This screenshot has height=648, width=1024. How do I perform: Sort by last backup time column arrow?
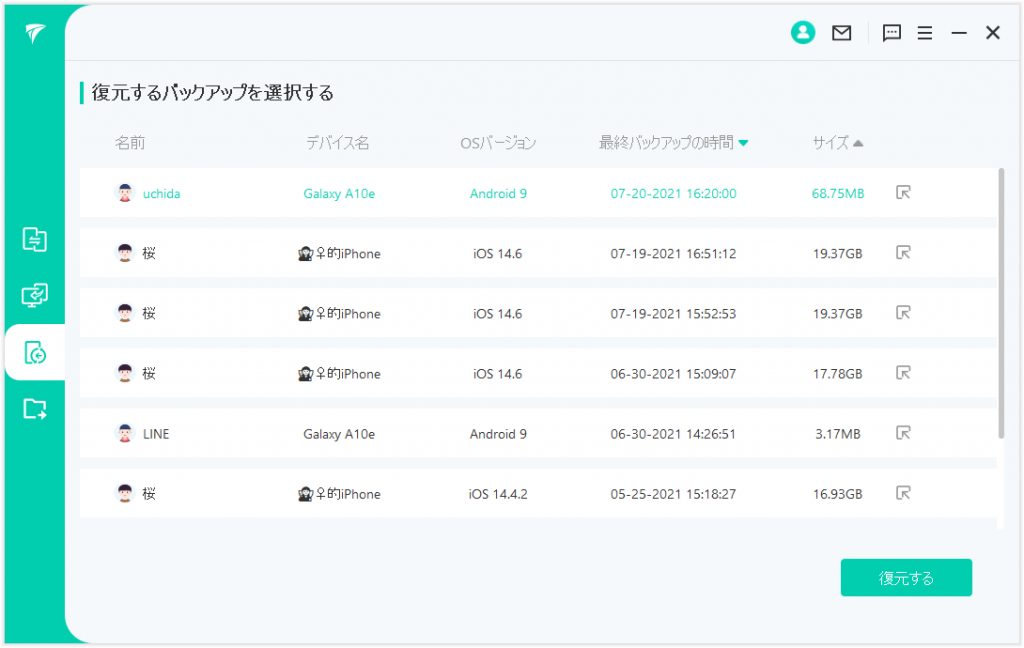(743, 143)
